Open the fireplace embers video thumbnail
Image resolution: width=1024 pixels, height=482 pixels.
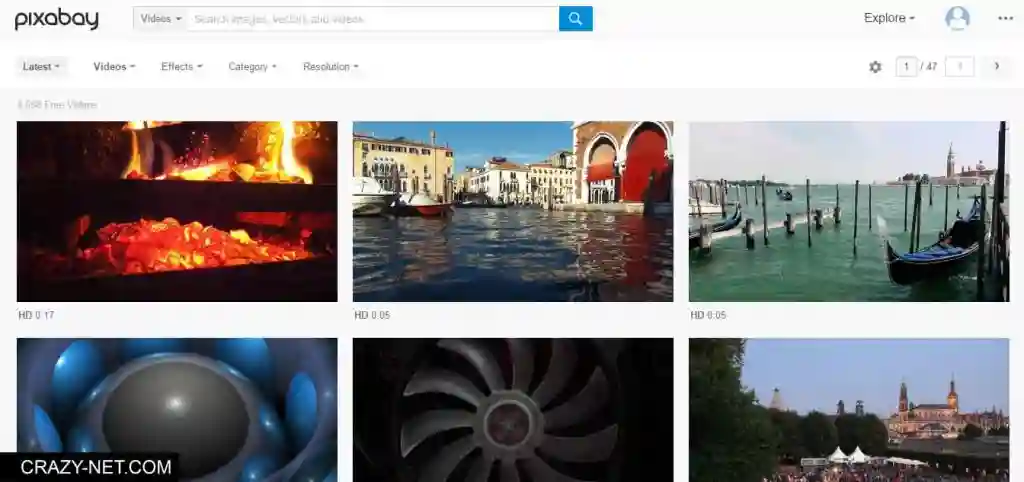(x=177, y=211)
